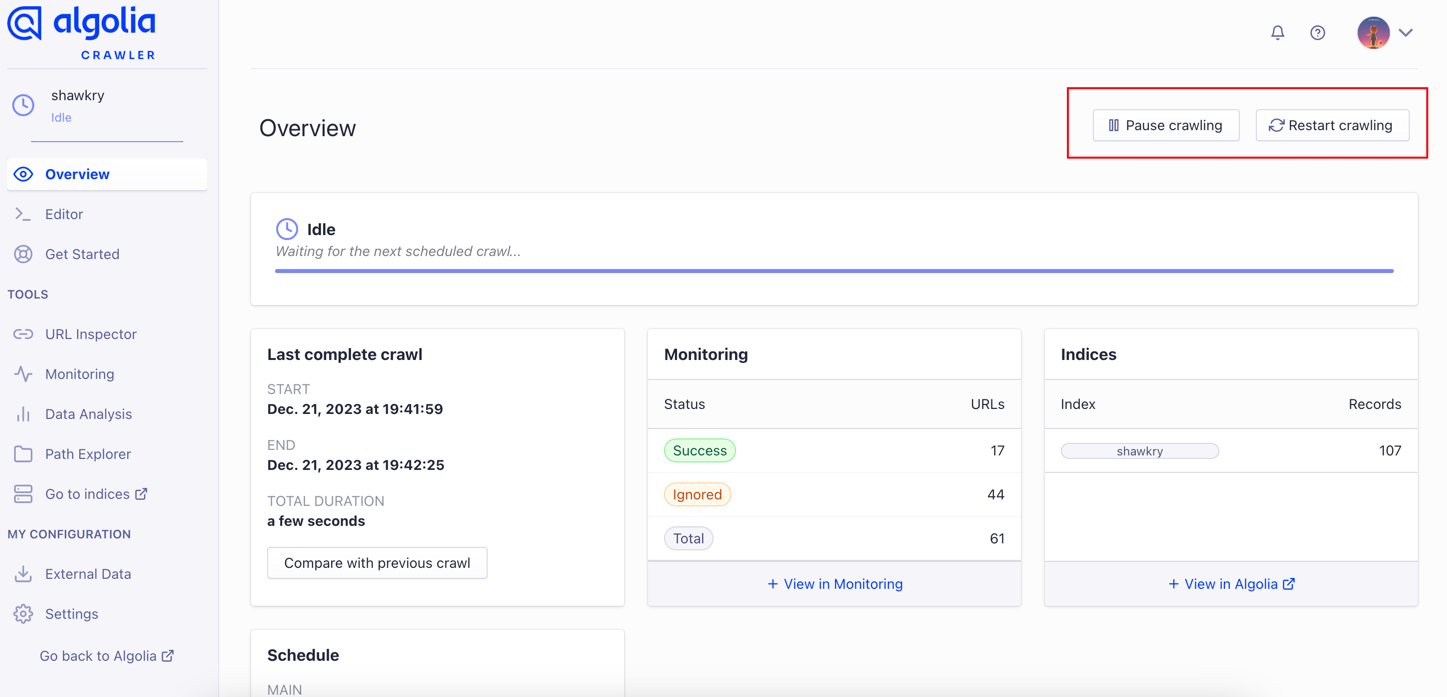Open the Get Started page
Screen dimensions: 1447x697
click(x=82, y=254)
